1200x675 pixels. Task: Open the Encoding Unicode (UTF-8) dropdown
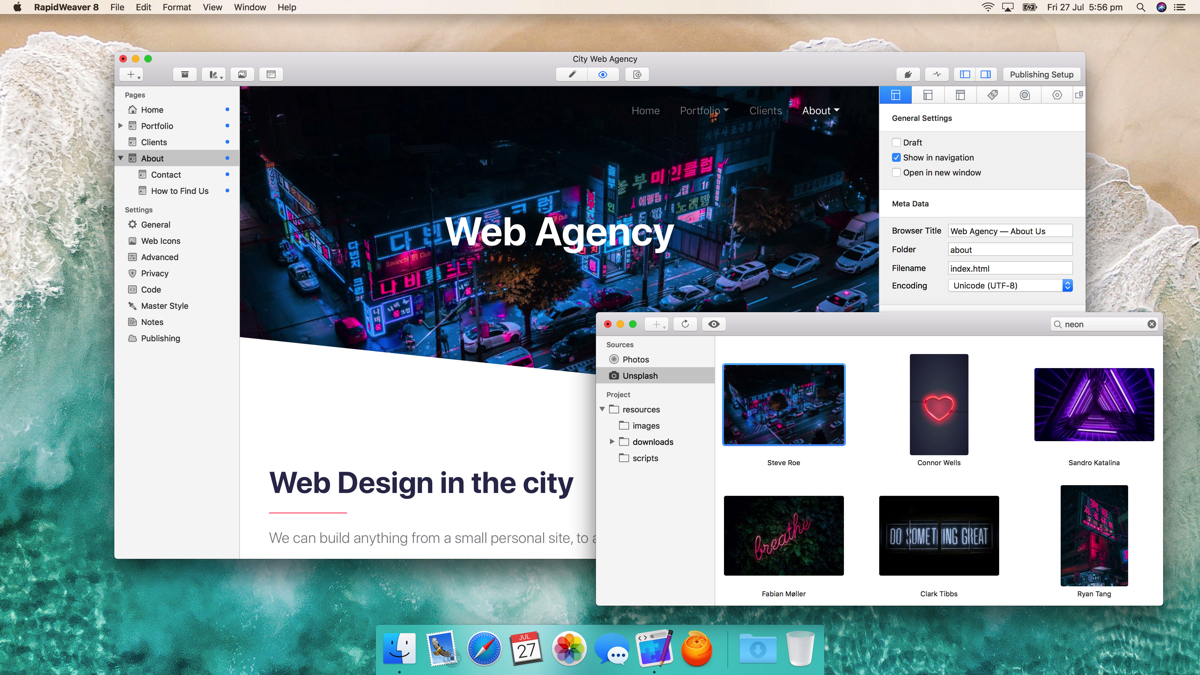1010,286
